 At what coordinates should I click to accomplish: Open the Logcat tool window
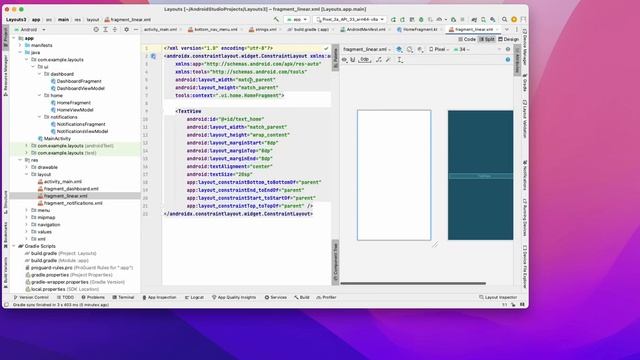coord(194,298)
